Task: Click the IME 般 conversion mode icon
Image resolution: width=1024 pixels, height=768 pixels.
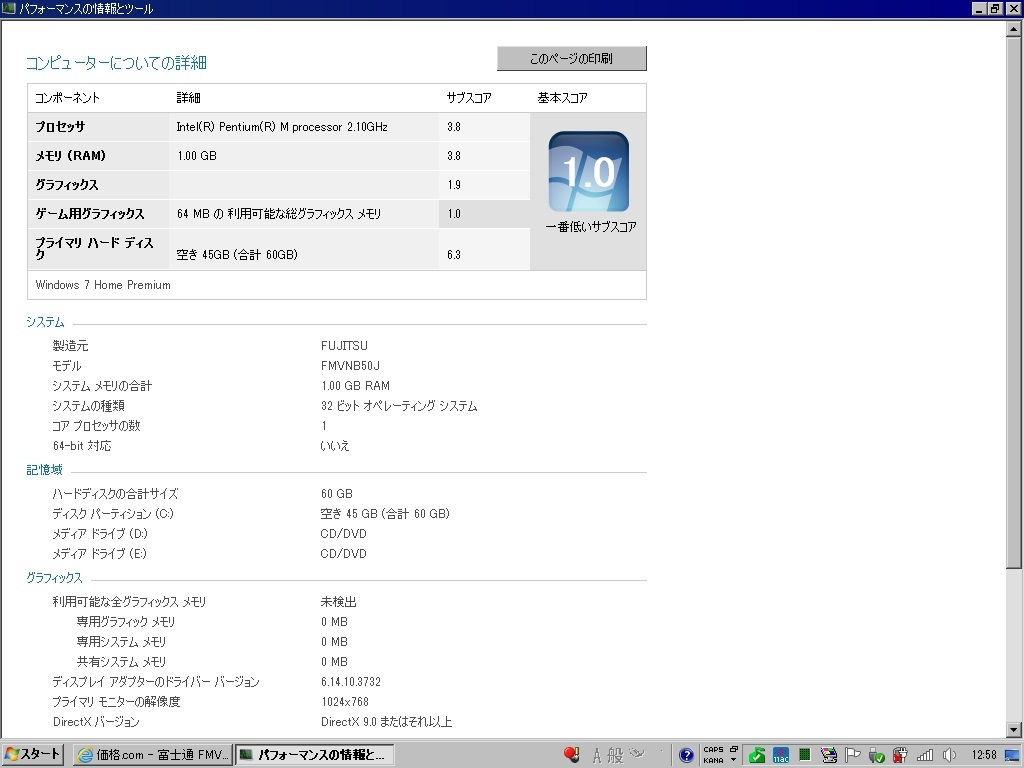Action: 615,756
